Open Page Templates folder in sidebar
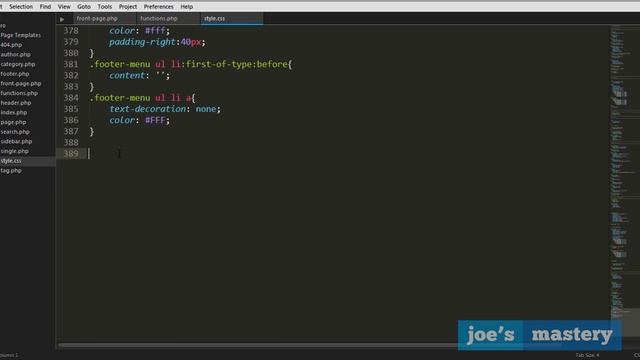Viewport: 640px width, 360px height. pos(20,35)
